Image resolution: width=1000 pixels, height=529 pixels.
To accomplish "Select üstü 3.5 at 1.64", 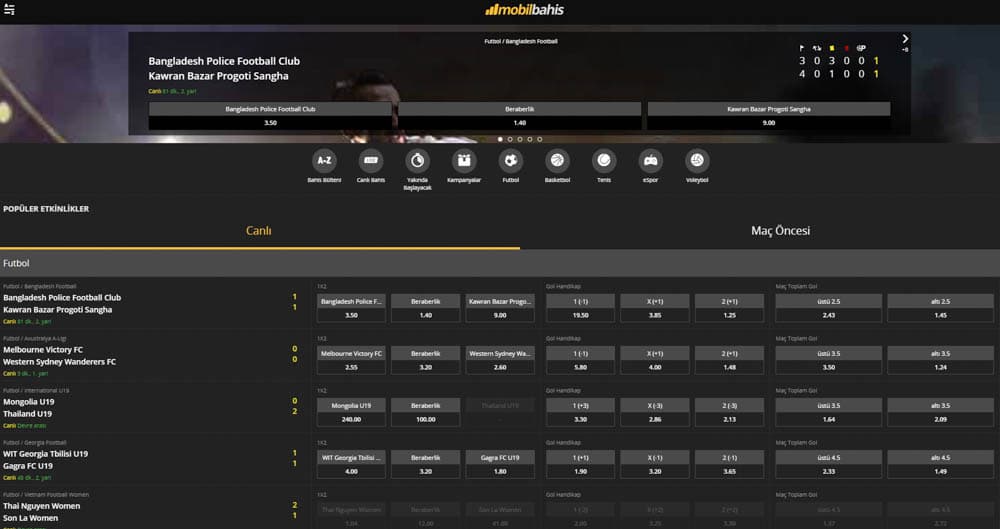I will coord(828,412).
